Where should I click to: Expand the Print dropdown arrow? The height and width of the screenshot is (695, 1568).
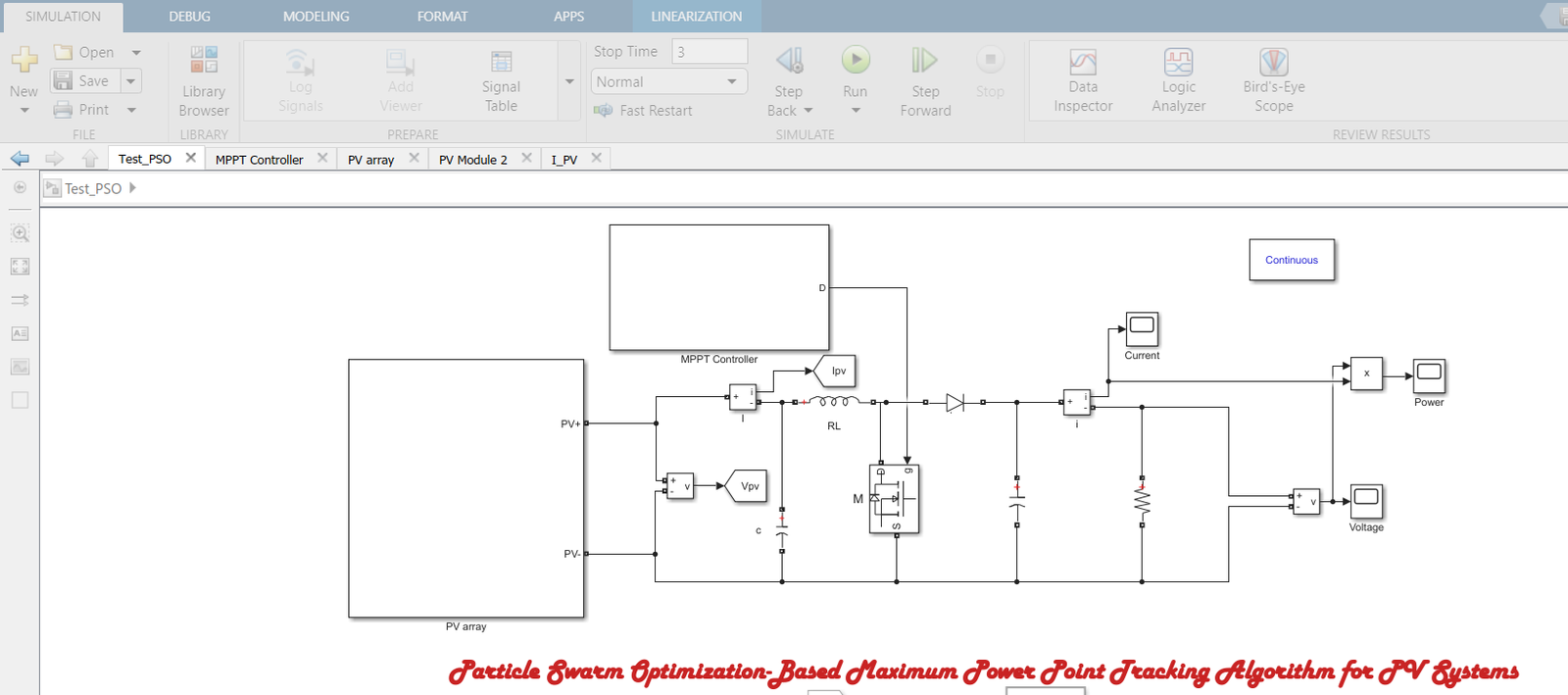point(131,110)
